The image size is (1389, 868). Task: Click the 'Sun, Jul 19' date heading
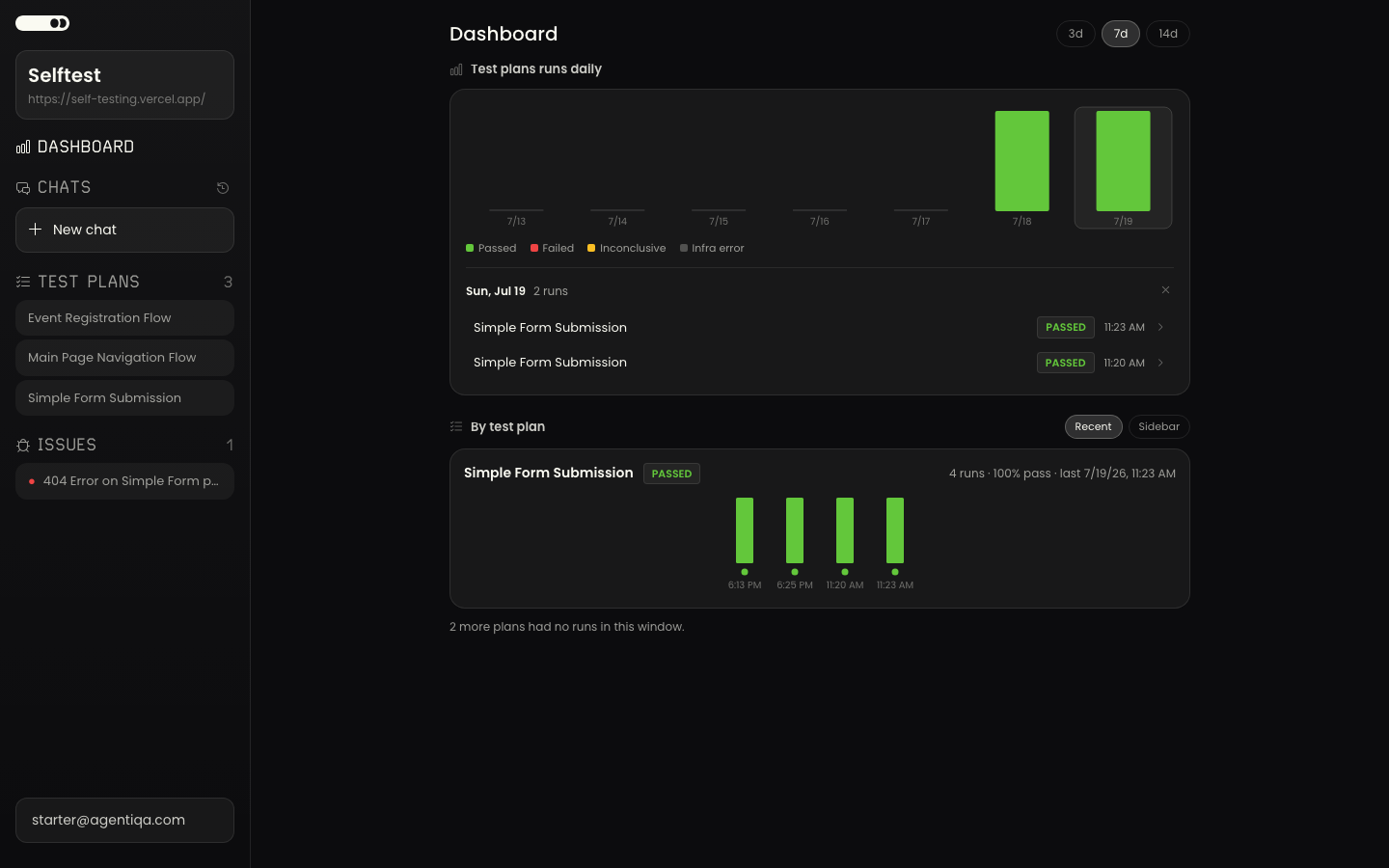point(496,291)
